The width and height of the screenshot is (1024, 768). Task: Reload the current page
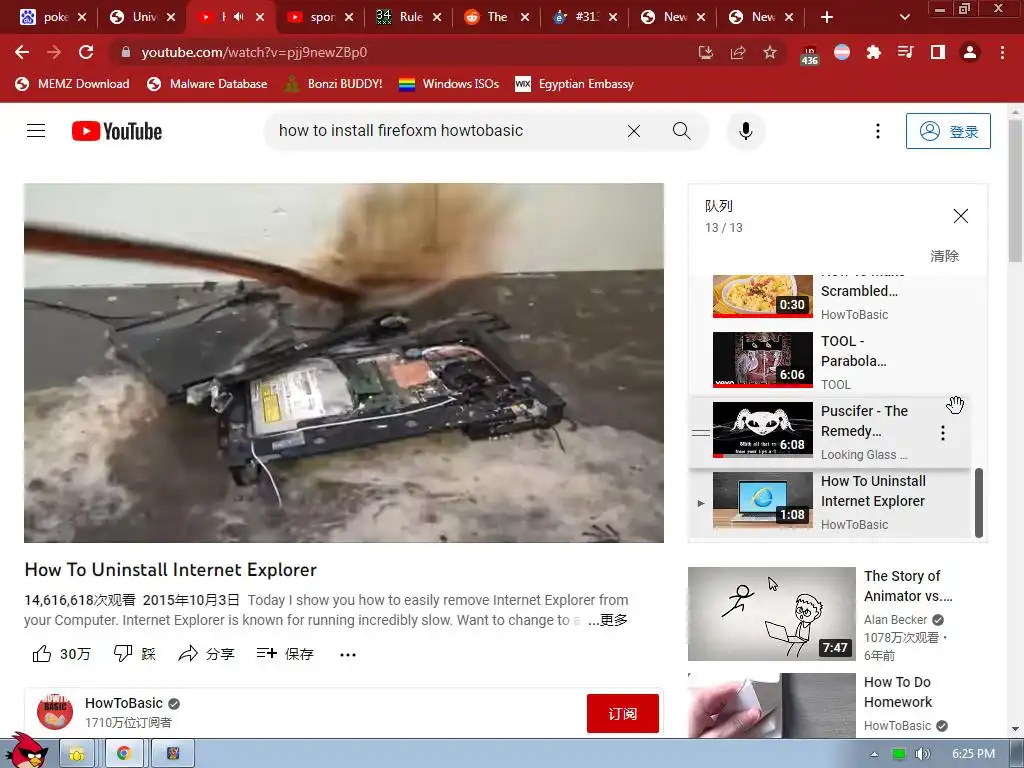[x=86, y=52]
